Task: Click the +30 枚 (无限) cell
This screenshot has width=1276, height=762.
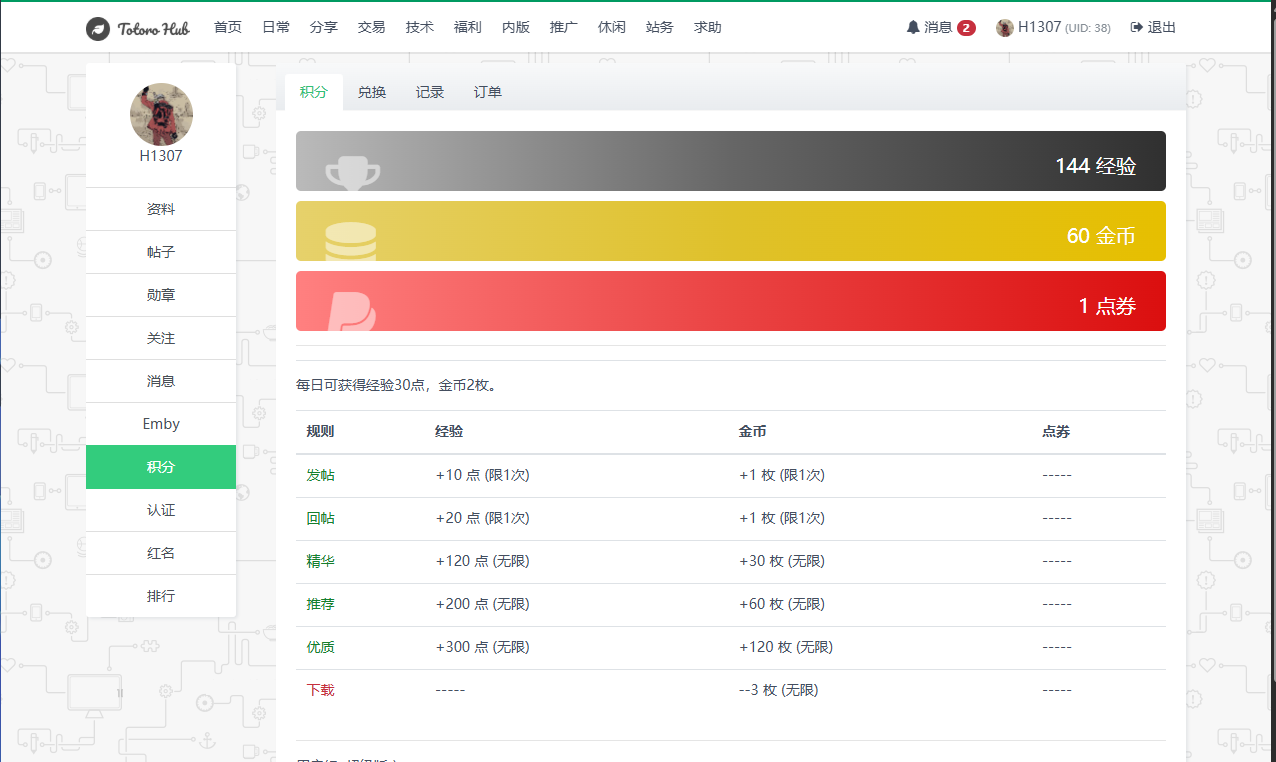Action: (782, 561)
